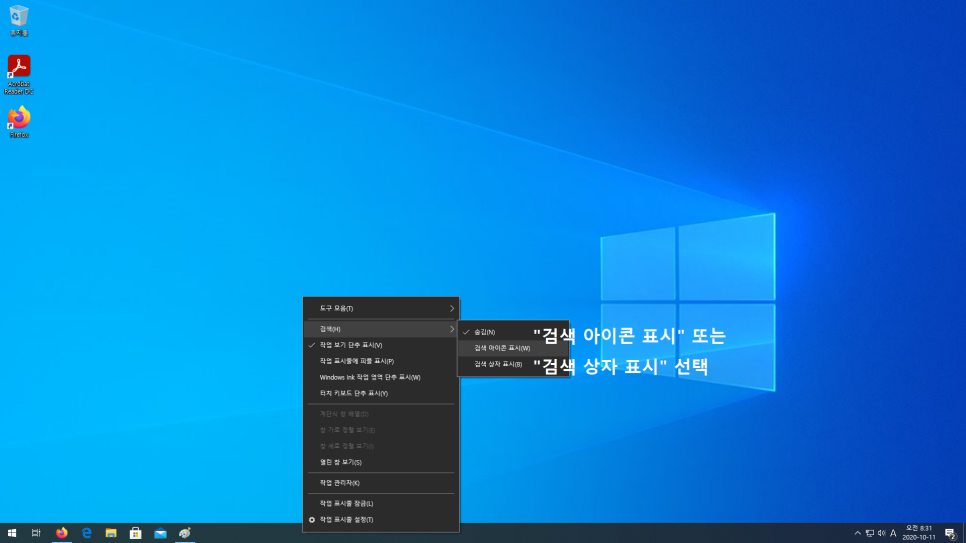
Task: Open Task View from the taskbar
Action: (36, 533)
